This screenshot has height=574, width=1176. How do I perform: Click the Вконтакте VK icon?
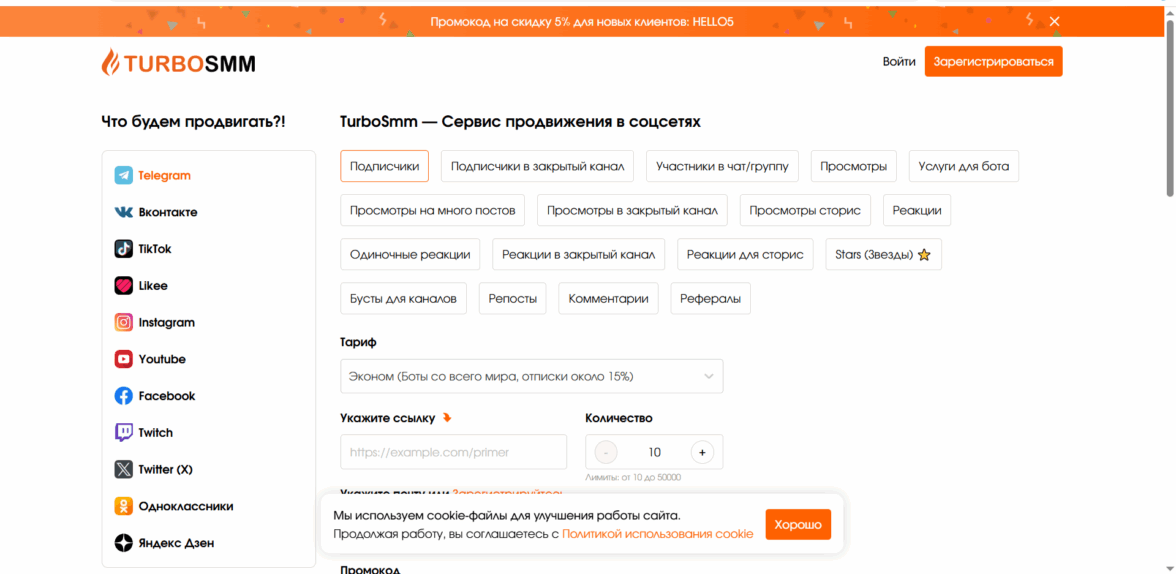click(x=124, y=212)
